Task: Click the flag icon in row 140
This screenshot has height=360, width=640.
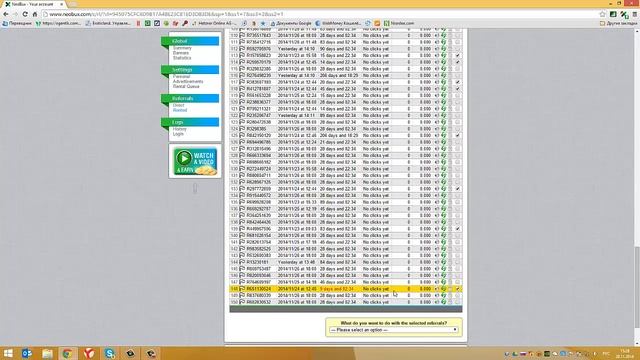Action: point(242,235)
